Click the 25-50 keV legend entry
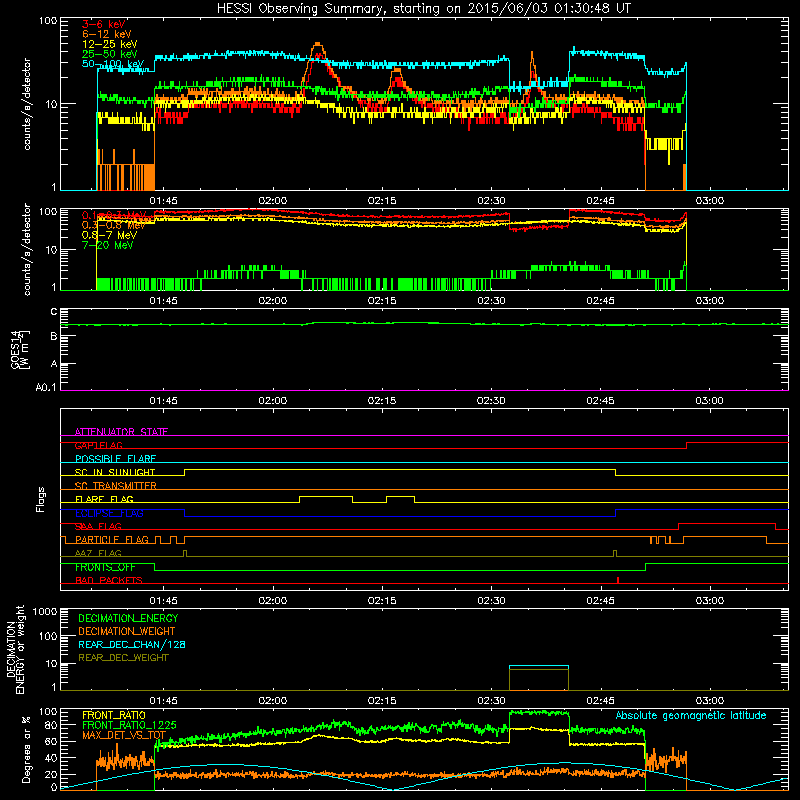Screen dimensions: 800x800 pyautogui.click(x=110, y=54)
